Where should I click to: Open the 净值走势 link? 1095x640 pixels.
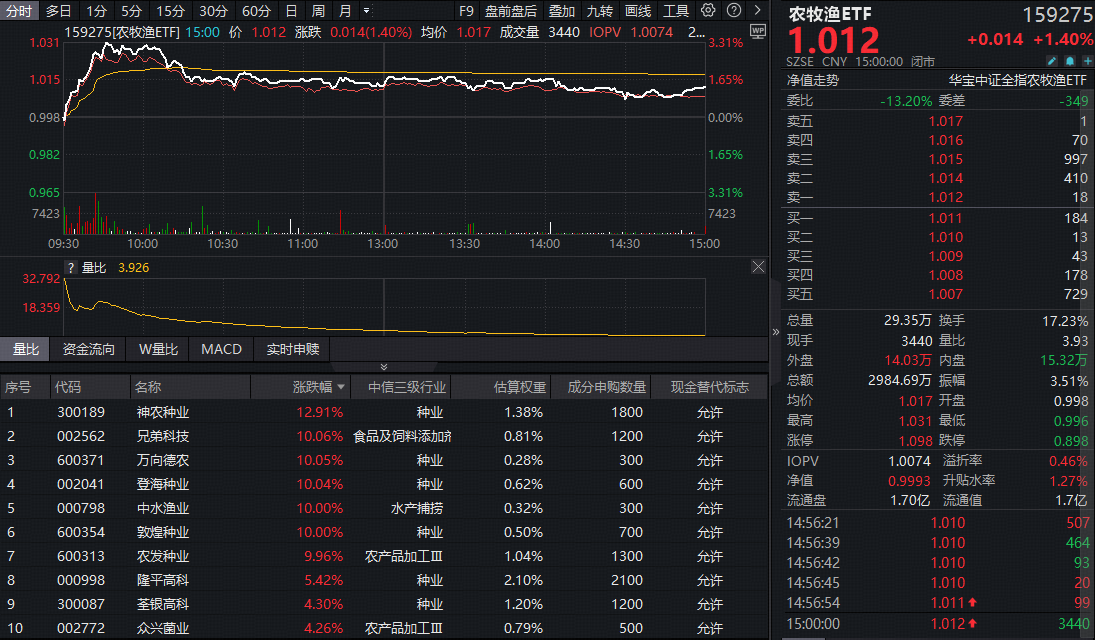pyautogui.click(x=813, y=80)
